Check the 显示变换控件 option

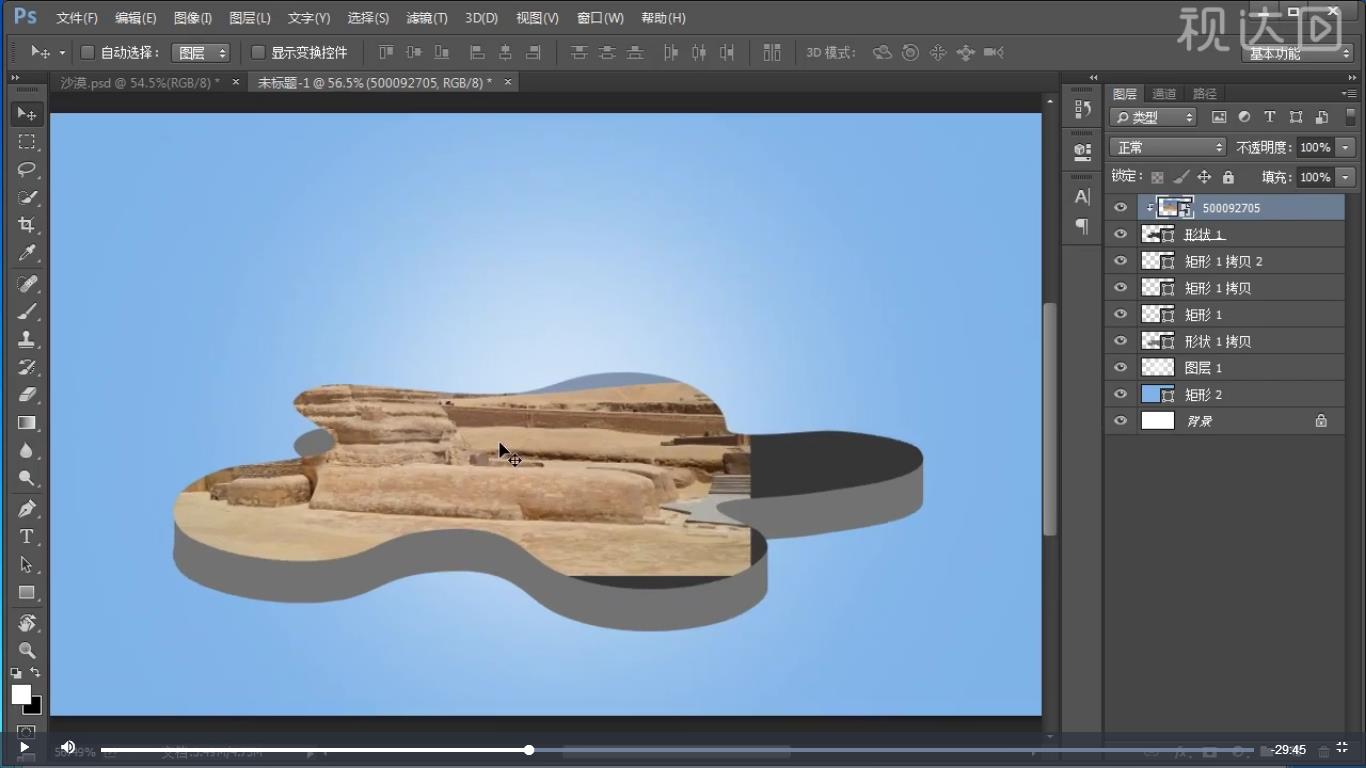(x=258, y=52)
